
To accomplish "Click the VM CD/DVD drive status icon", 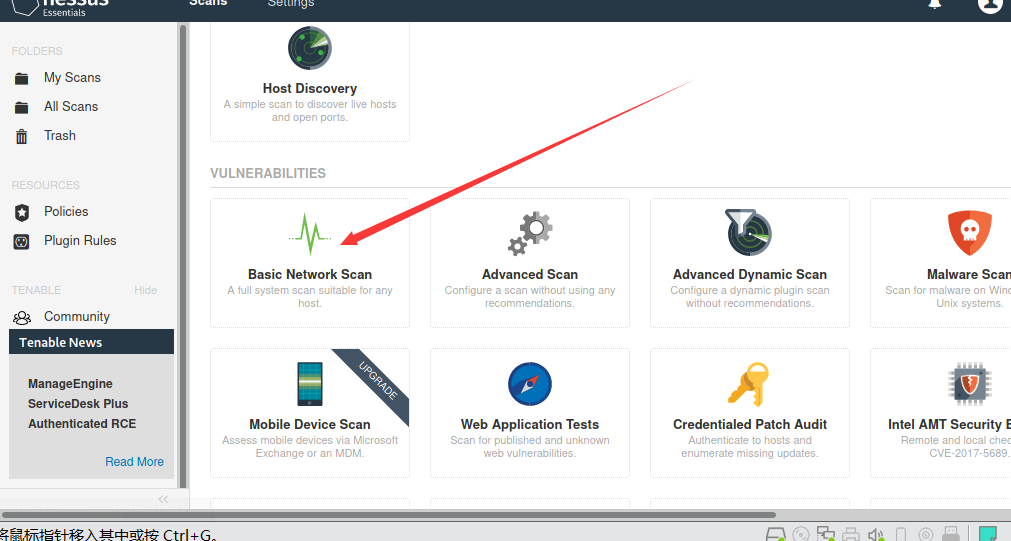I will 800,535.
